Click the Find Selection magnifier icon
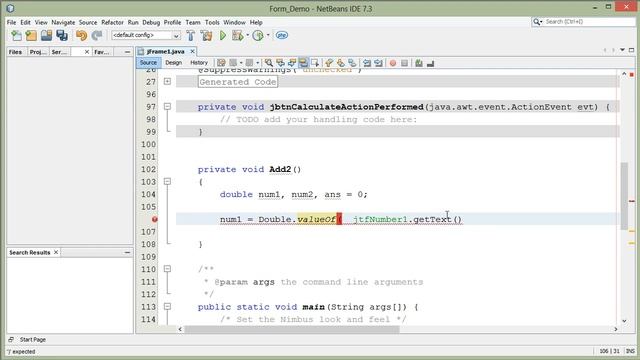This screenshot has width=640, height=360. [269, 63]
